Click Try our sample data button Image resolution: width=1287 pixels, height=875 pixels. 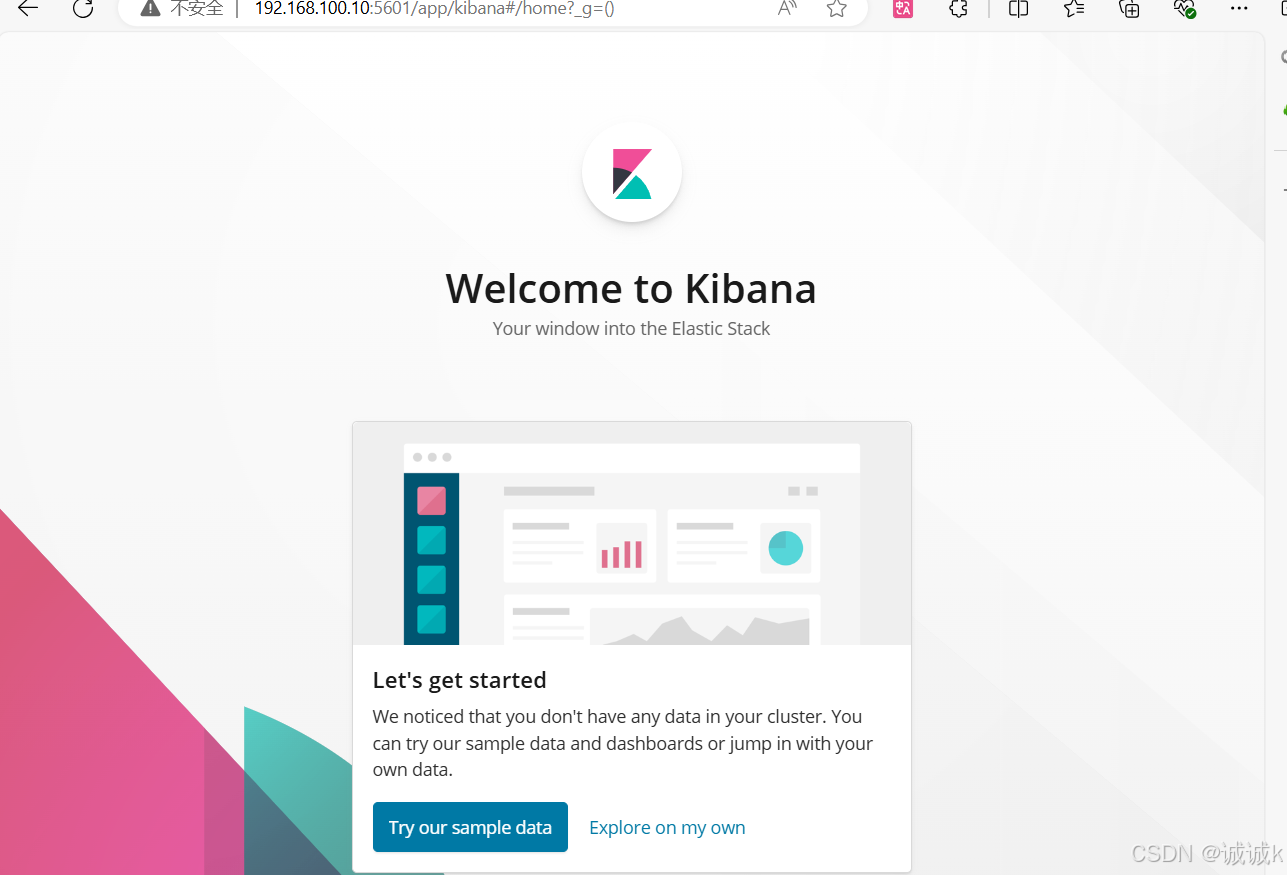tap(470, 827)
